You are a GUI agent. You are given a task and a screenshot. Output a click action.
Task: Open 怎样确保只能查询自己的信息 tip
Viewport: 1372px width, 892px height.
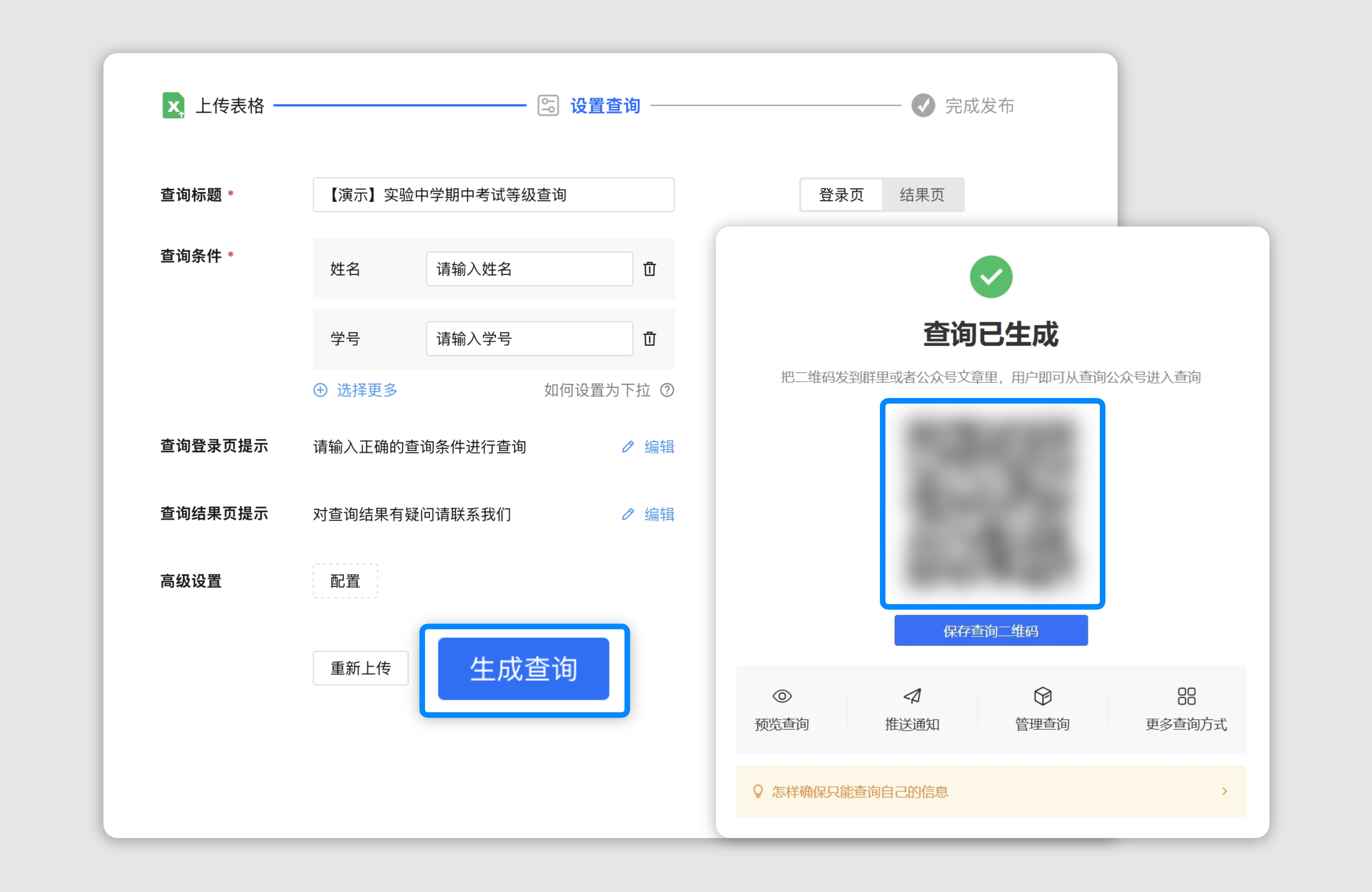(990, 791)
